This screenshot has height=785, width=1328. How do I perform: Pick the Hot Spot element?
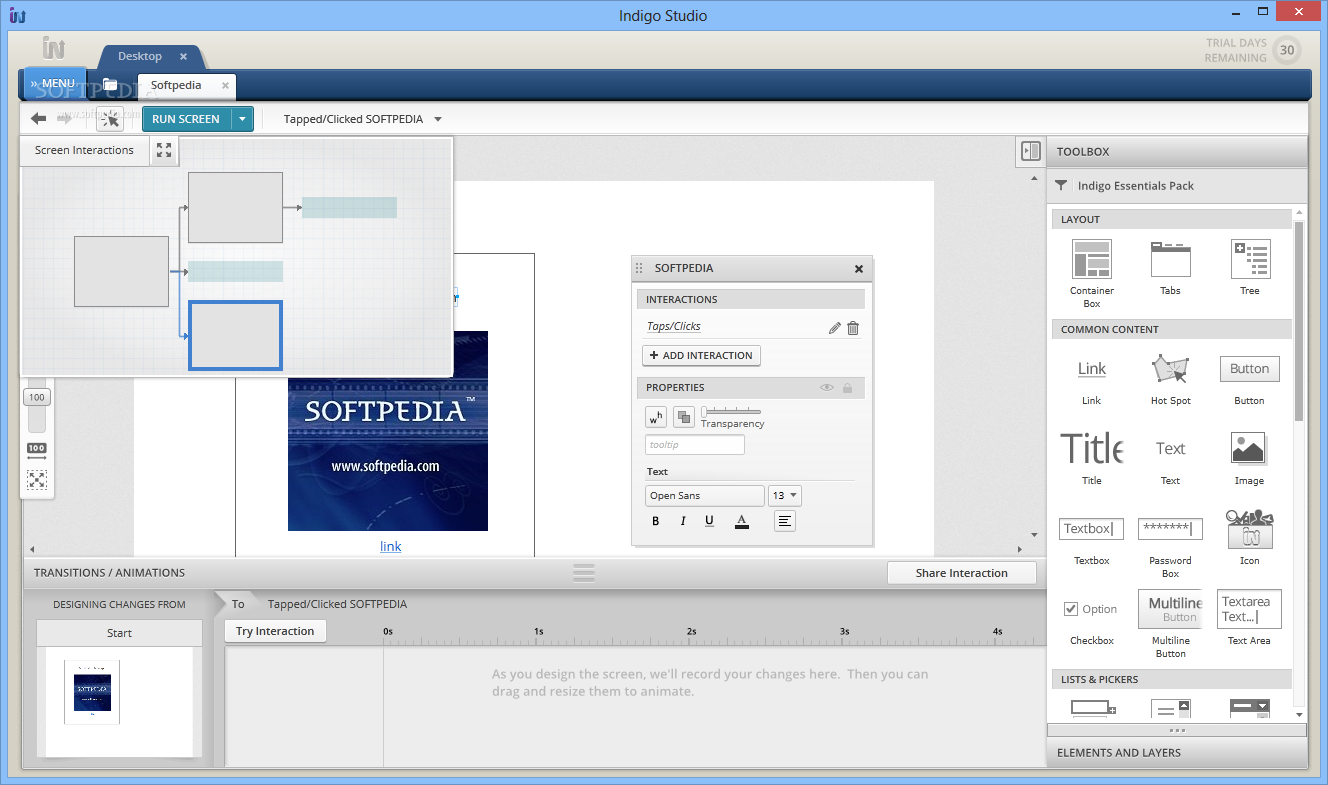[1170, 380]
